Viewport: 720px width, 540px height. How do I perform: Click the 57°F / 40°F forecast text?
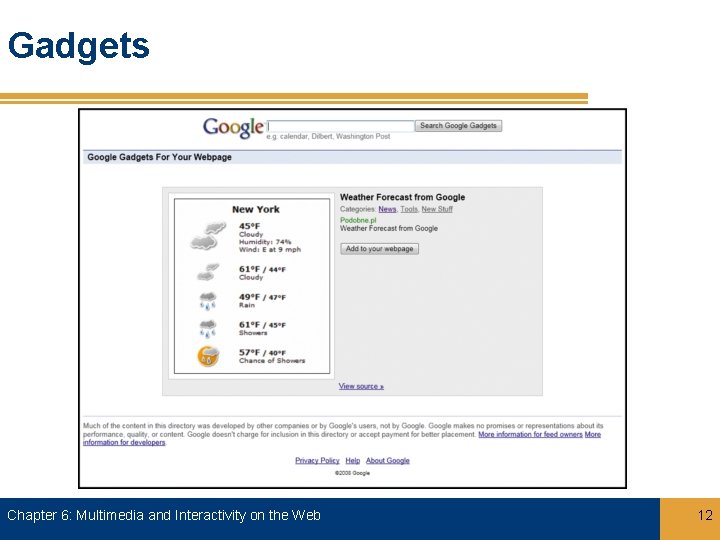pos(262,352)
